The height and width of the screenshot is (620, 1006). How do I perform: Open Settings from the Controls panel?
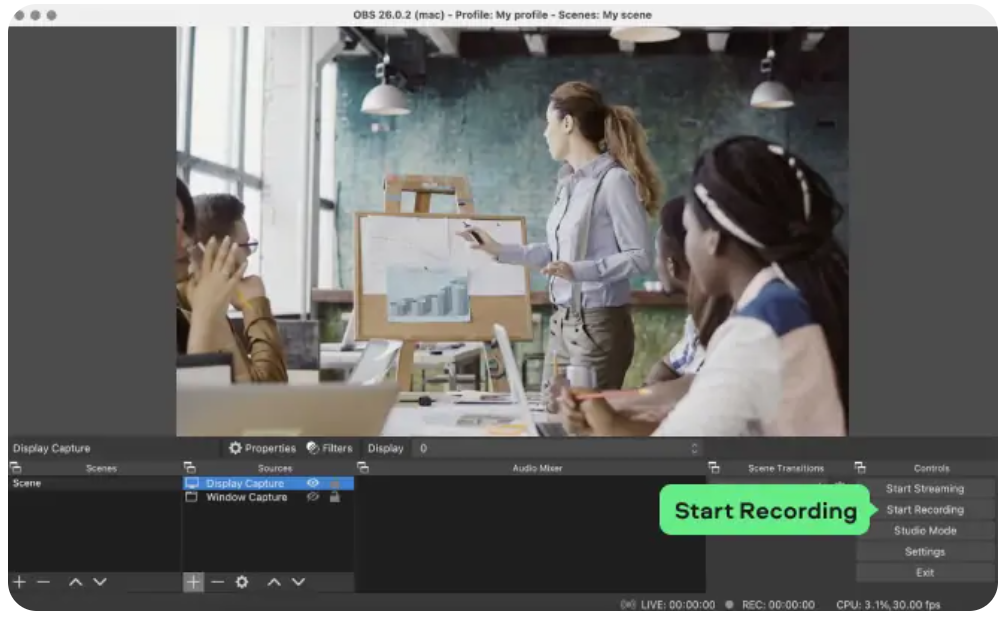click(x=925, y=552)
